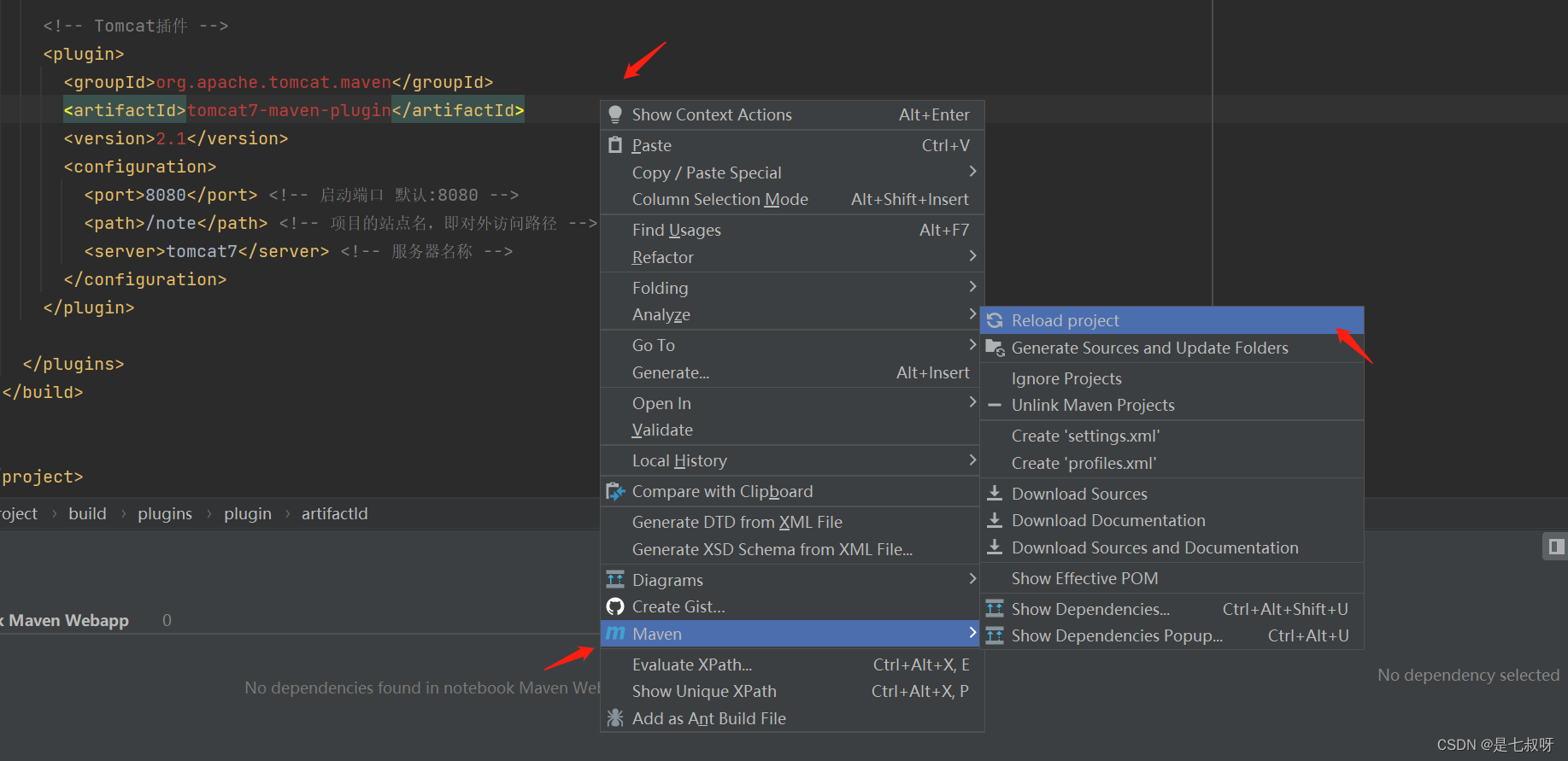This screenshot has height=761, width=1568.
Task: Choose Validate from the context menu
Action: pos(792,430)
